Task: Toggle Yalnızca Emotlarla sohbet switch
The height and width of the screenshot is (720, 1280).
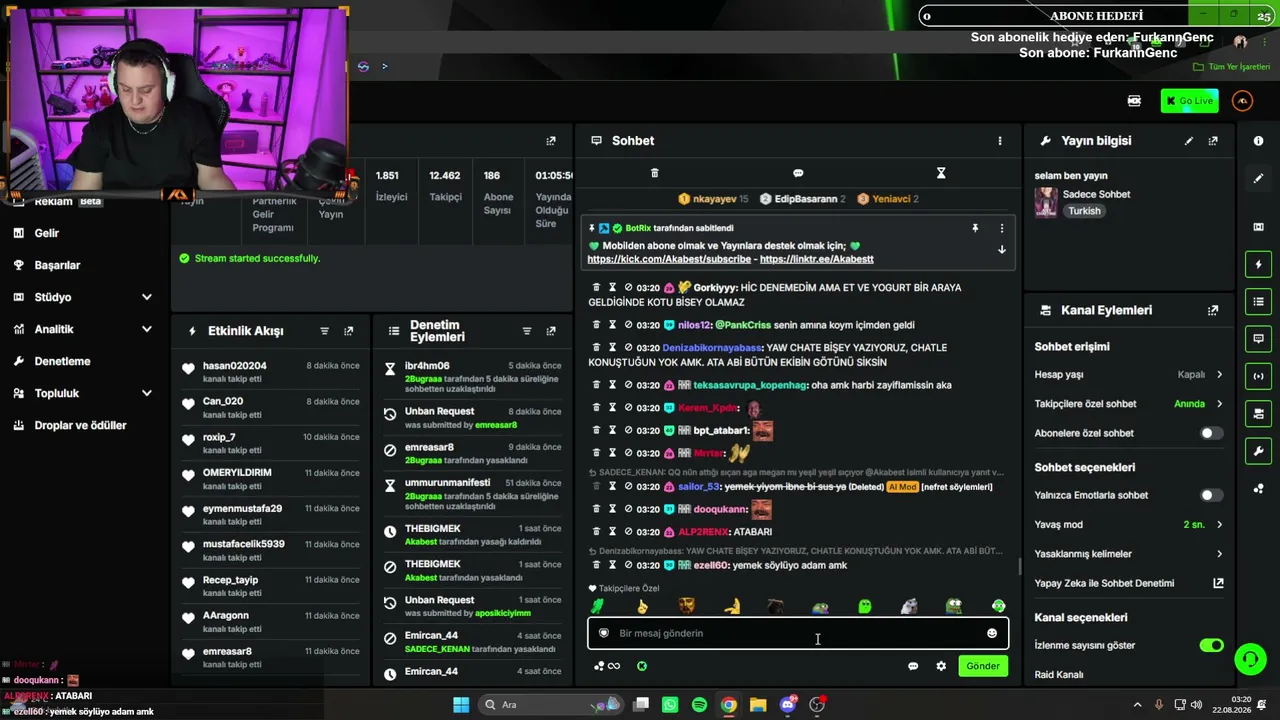Action: point(1210,495)
